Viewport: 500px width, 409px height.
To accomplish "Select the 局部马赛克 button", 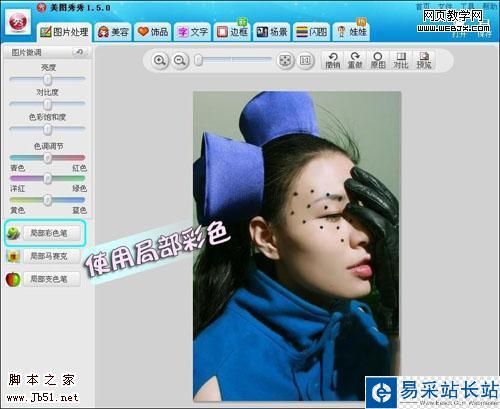I will [52, 256].
